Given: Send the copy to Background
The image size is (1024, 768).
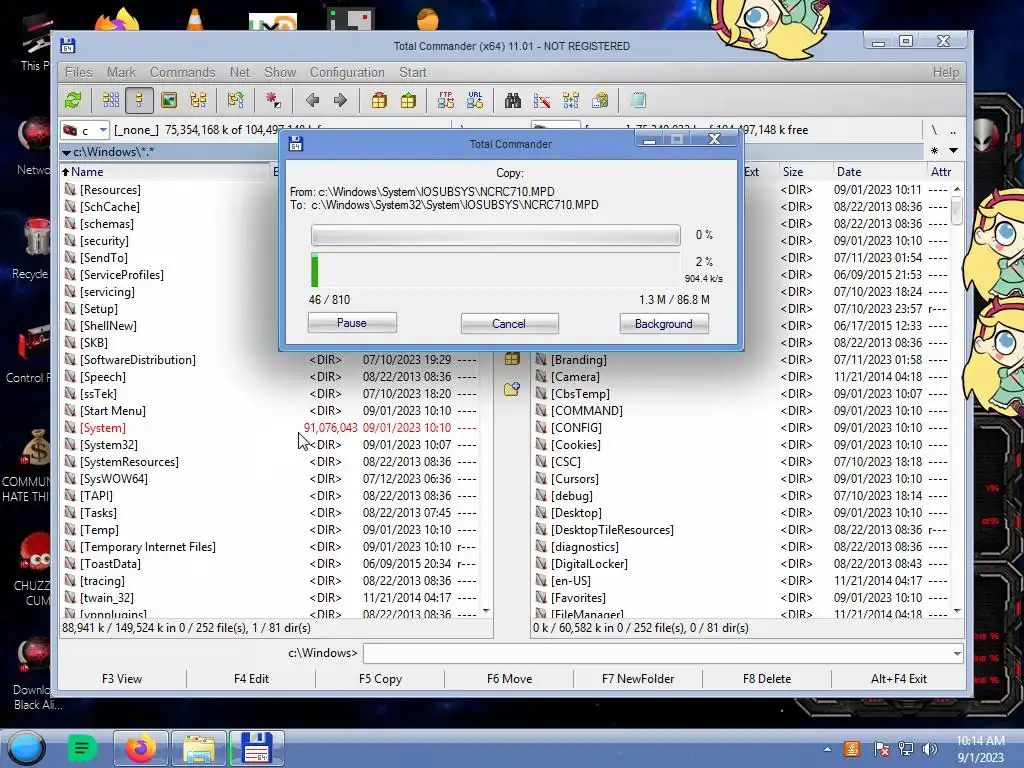Looking at the screenshot, I should [x=664, y=323].
